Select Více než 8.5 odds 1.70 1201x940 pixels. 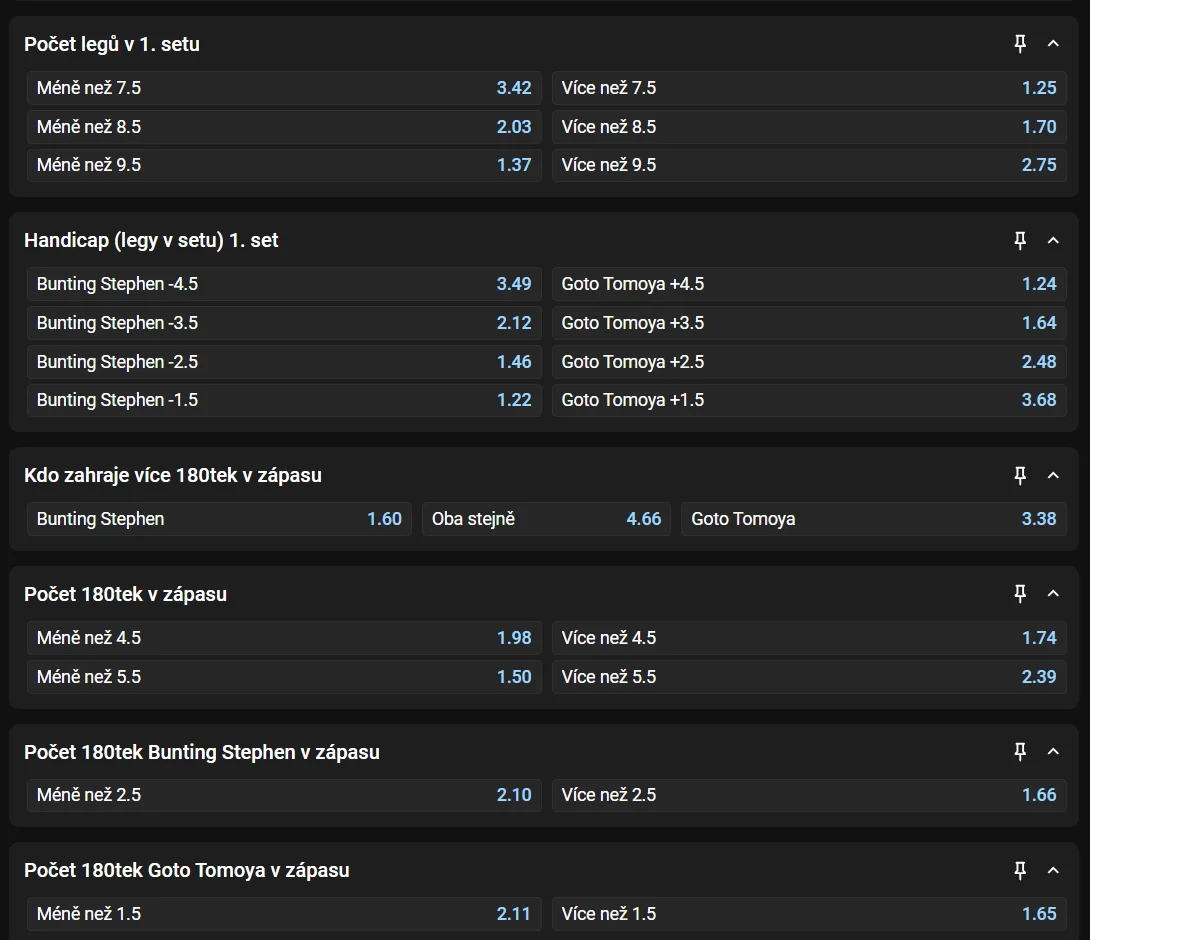(x=809, y=127)
